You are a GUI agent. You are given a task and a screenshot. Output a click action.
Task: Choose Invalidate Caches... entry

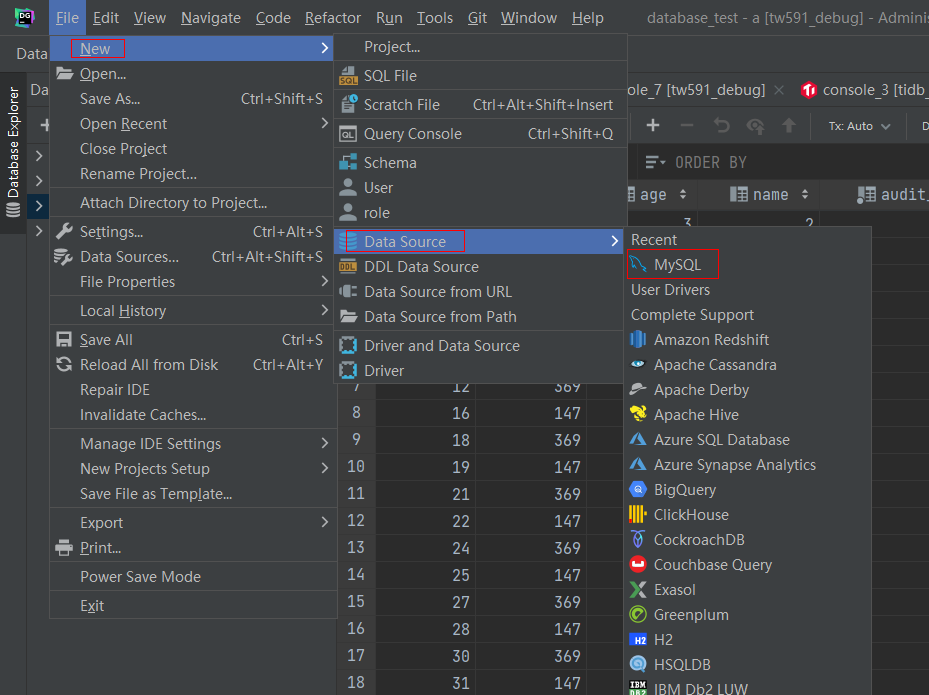(x=193, y=415)
